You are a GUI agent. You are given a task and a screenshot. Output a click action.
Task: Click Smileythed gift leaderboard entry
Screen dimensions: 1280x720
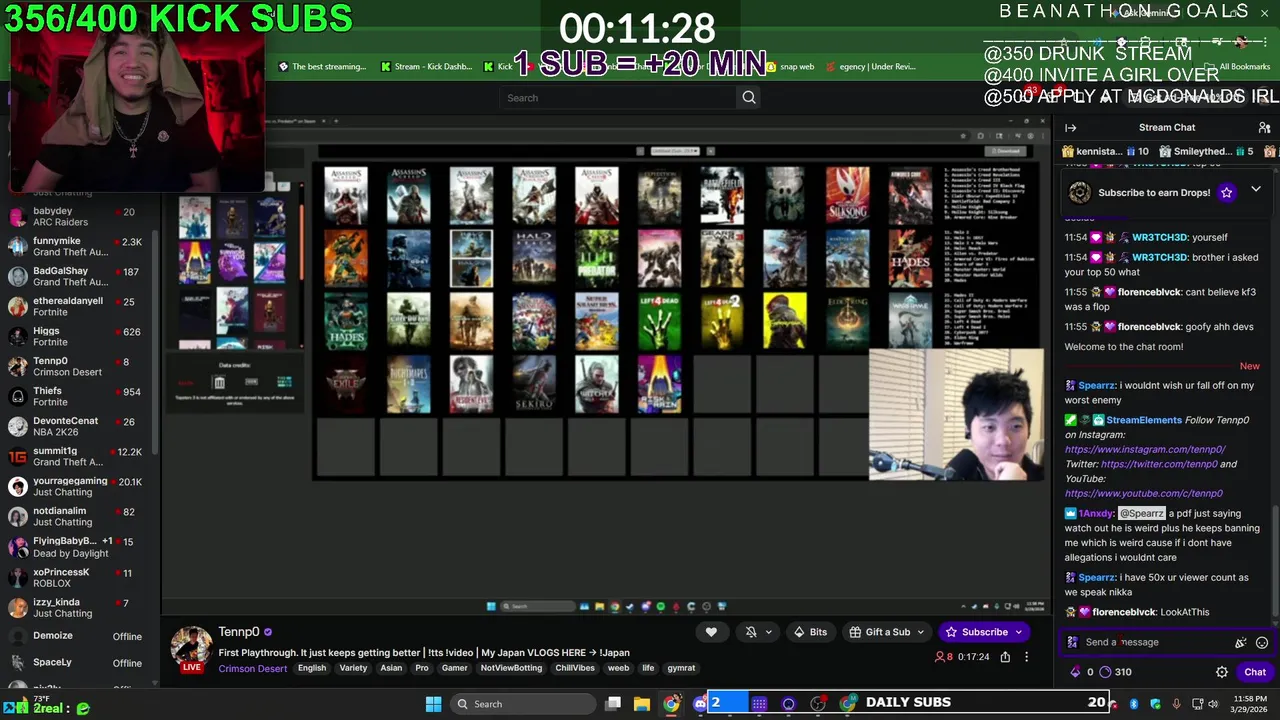pos(1208,152)
